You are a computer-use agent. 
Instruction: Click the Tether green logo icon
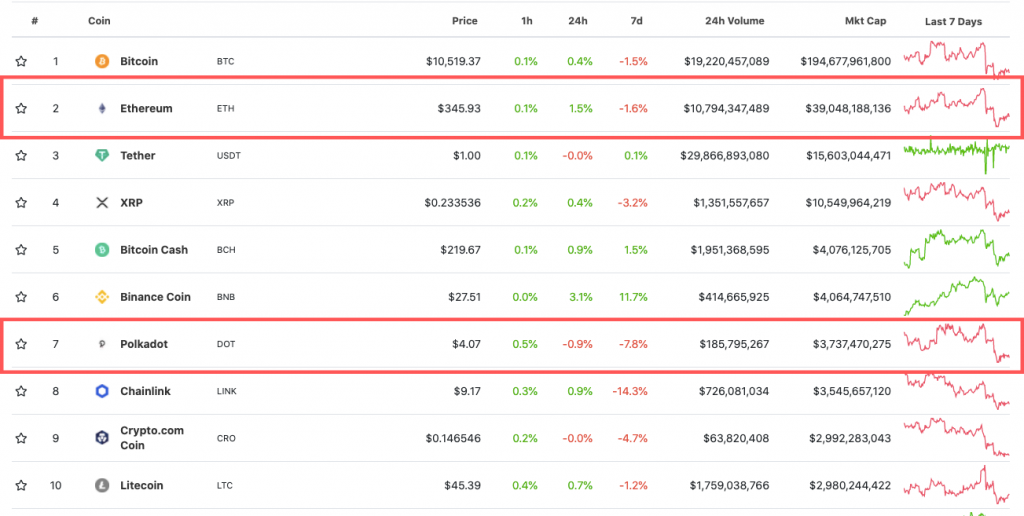102,155
